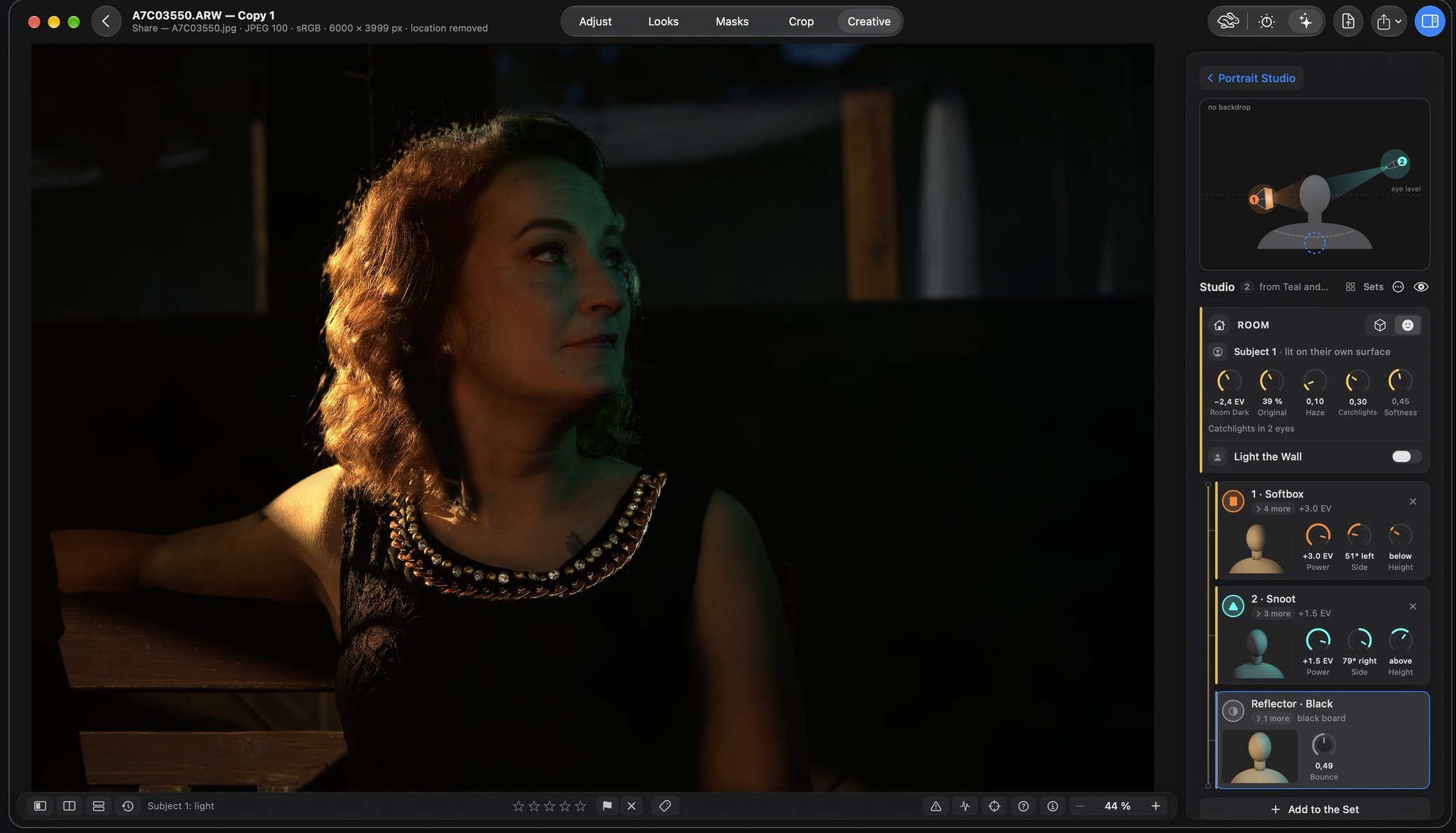The height and width of the screenshot is (833, 1456).
Task: Toggle the Reflector Black enable button
Action: click(1233, 711)
